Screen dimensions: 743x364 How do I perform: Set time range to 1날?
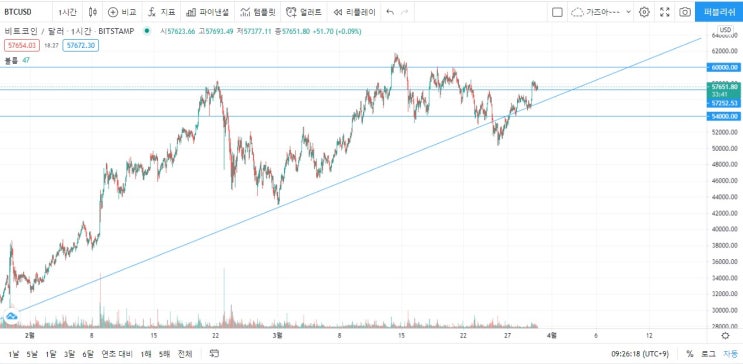coord(14,354)
